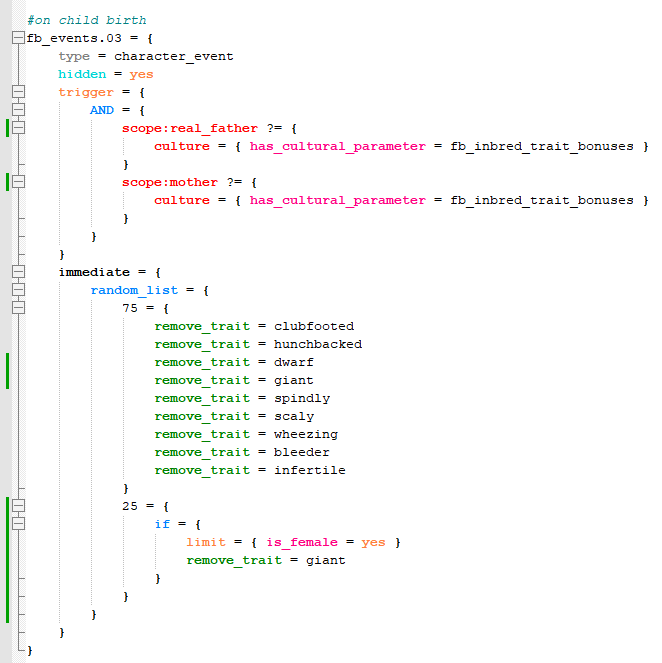Click 'giant' inside the if block
This screenshot has width=662, height=663.
tap(326, 560)
